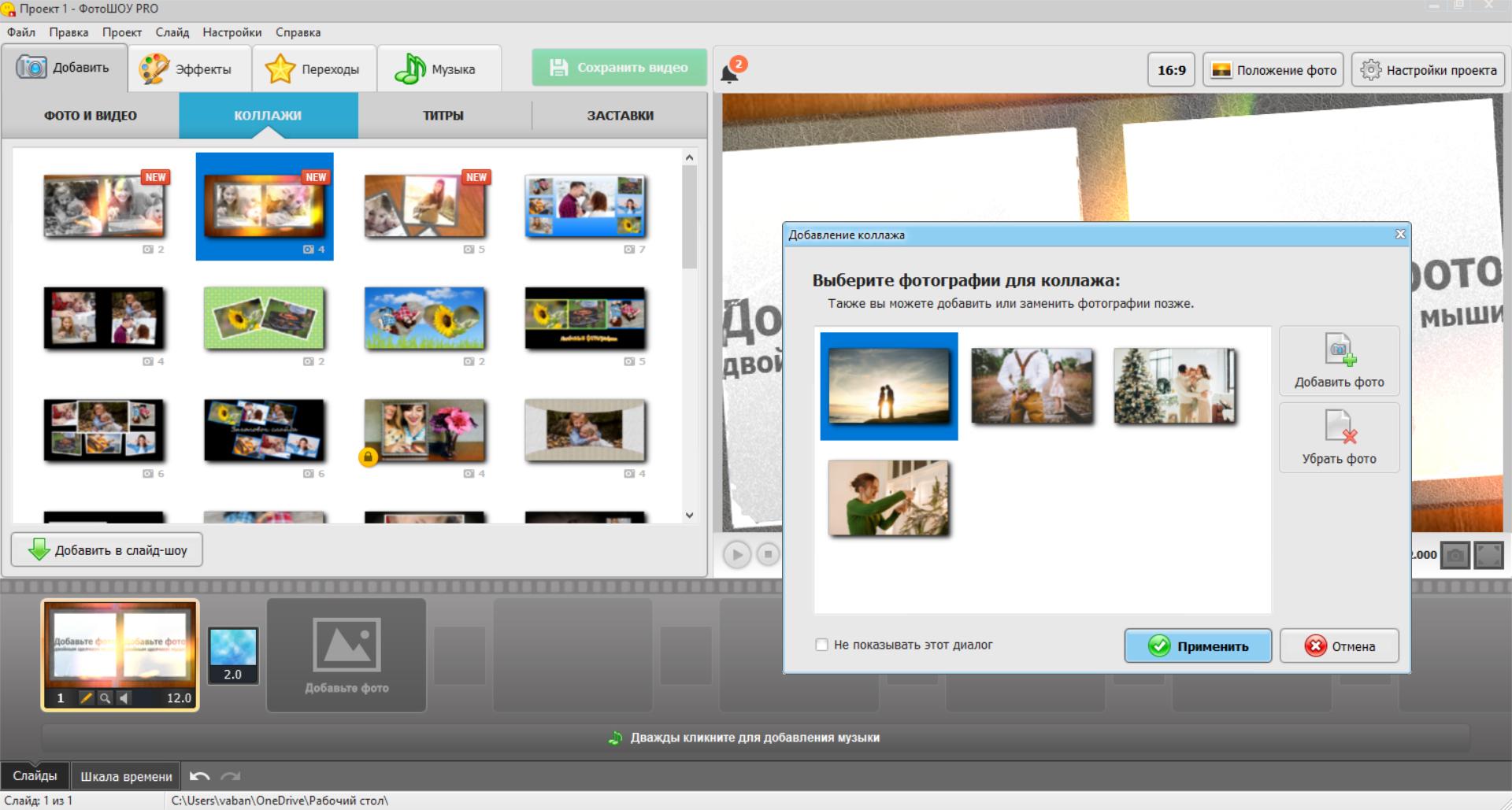
Task: Click the notifications bell icon
Action: (x=730, y=72)
